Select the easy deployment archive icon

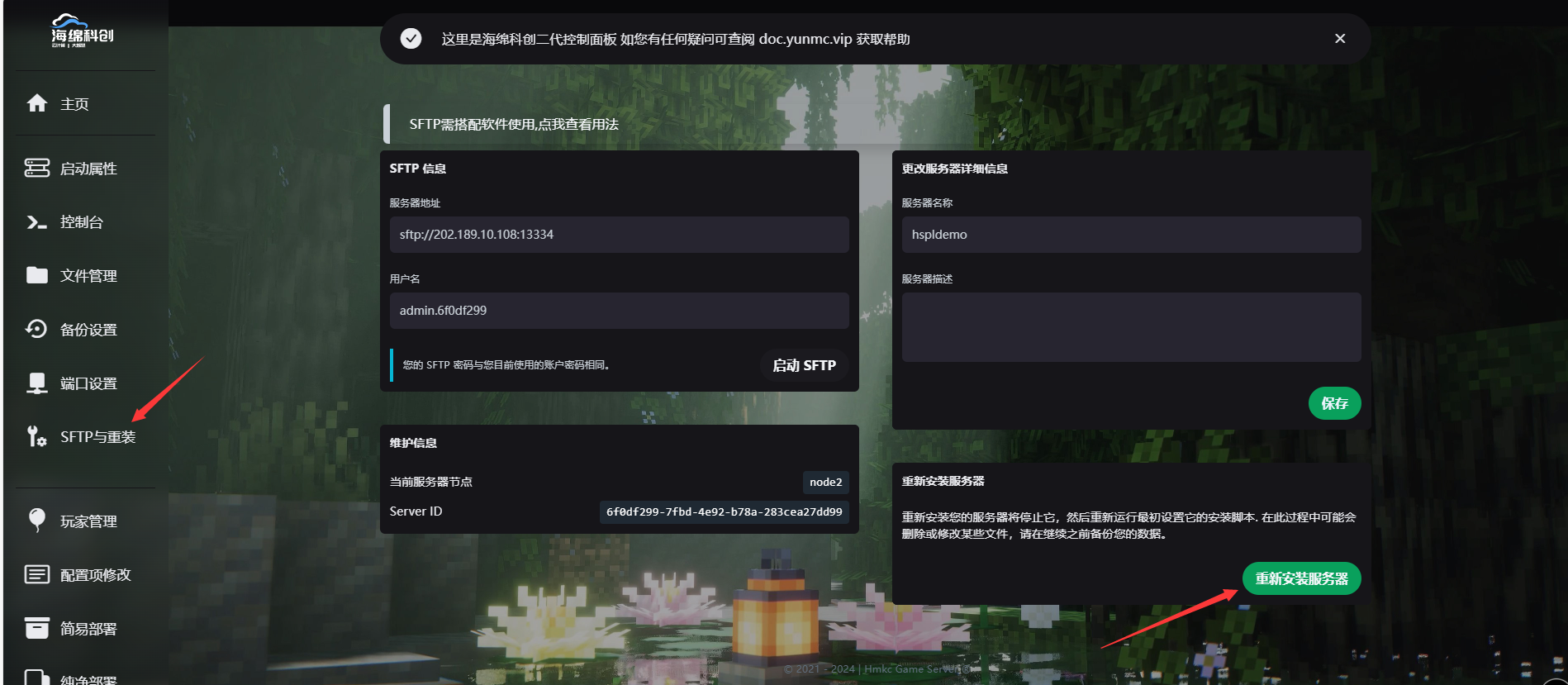tap(37, 628)
